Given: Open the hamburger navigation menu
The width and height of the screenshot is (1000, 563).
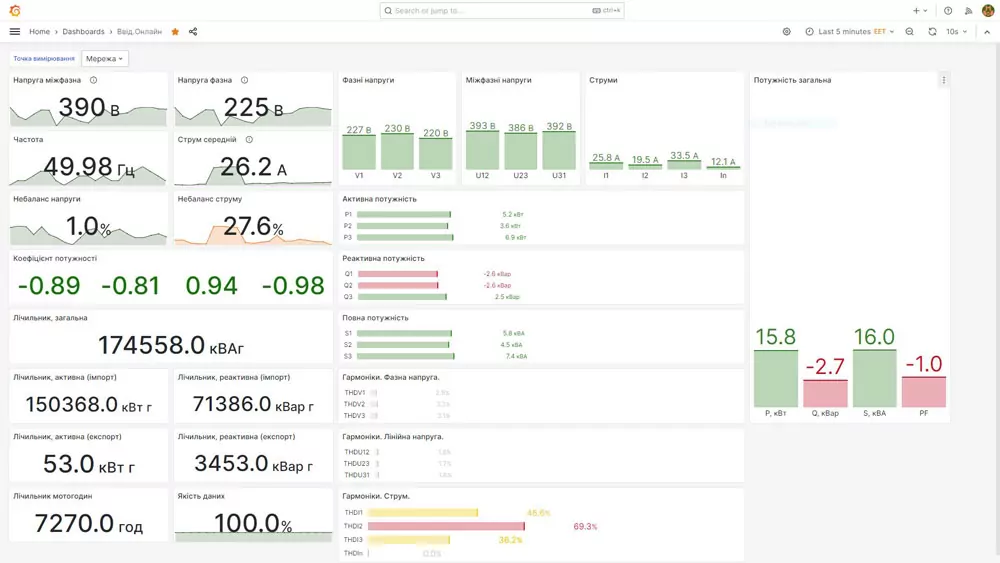Looking at the screenshot, I should 15,31.
